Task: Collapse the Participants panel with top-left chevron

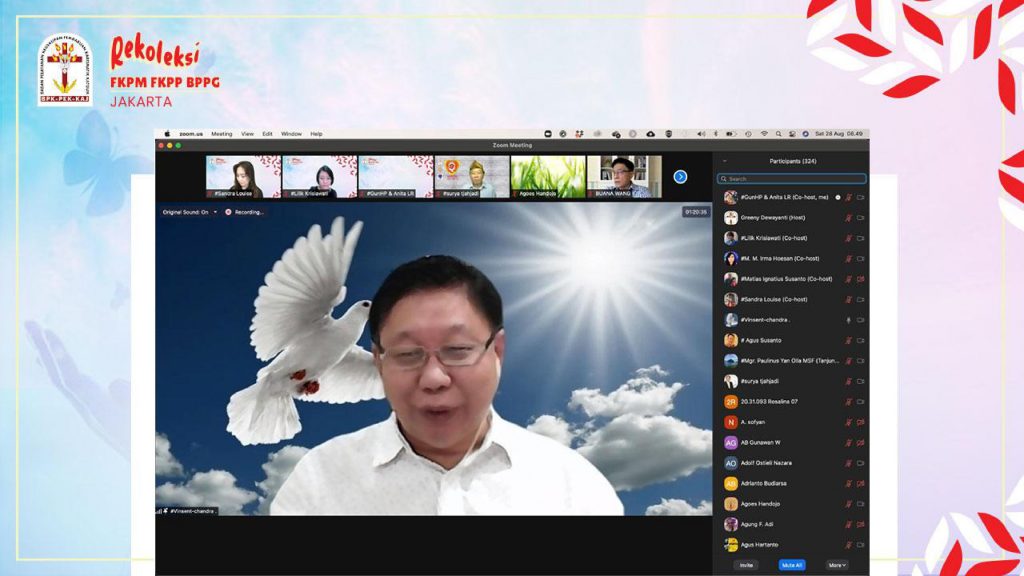Action: click(x=725, y=161)
